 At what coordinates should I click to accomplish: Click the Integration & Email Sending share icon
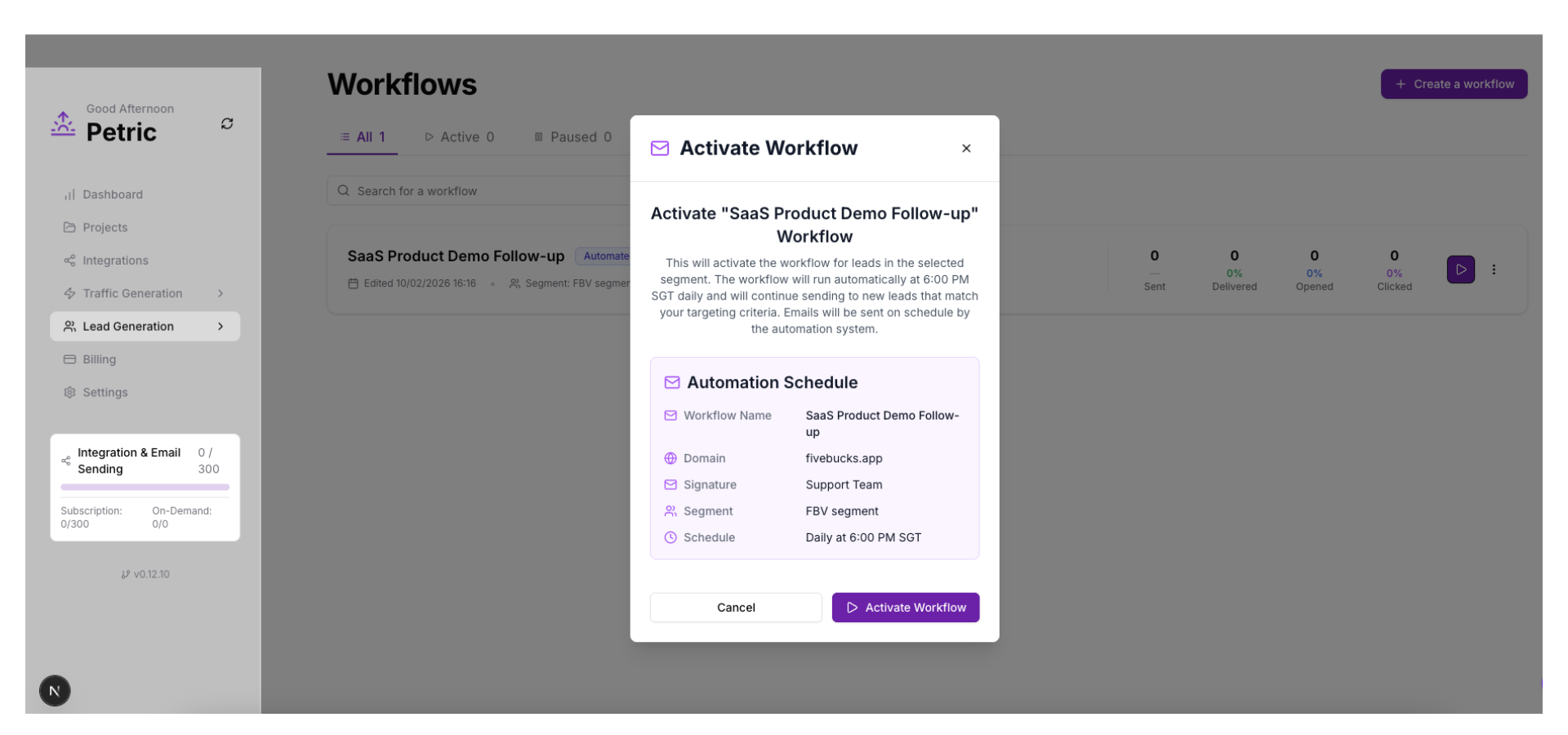(66, 461)
